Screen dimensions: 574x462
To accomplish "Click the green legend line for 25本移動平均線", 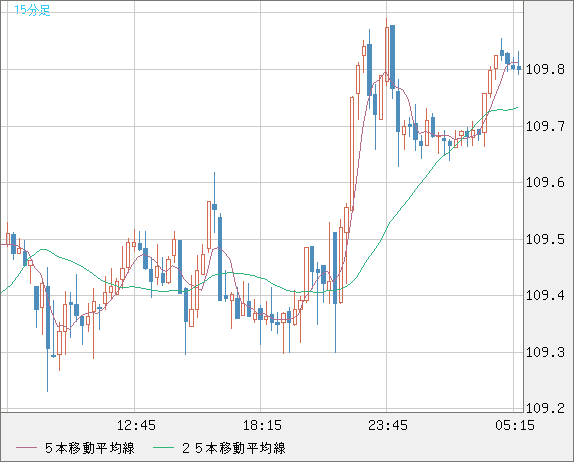I will click(x=163, y=448).
